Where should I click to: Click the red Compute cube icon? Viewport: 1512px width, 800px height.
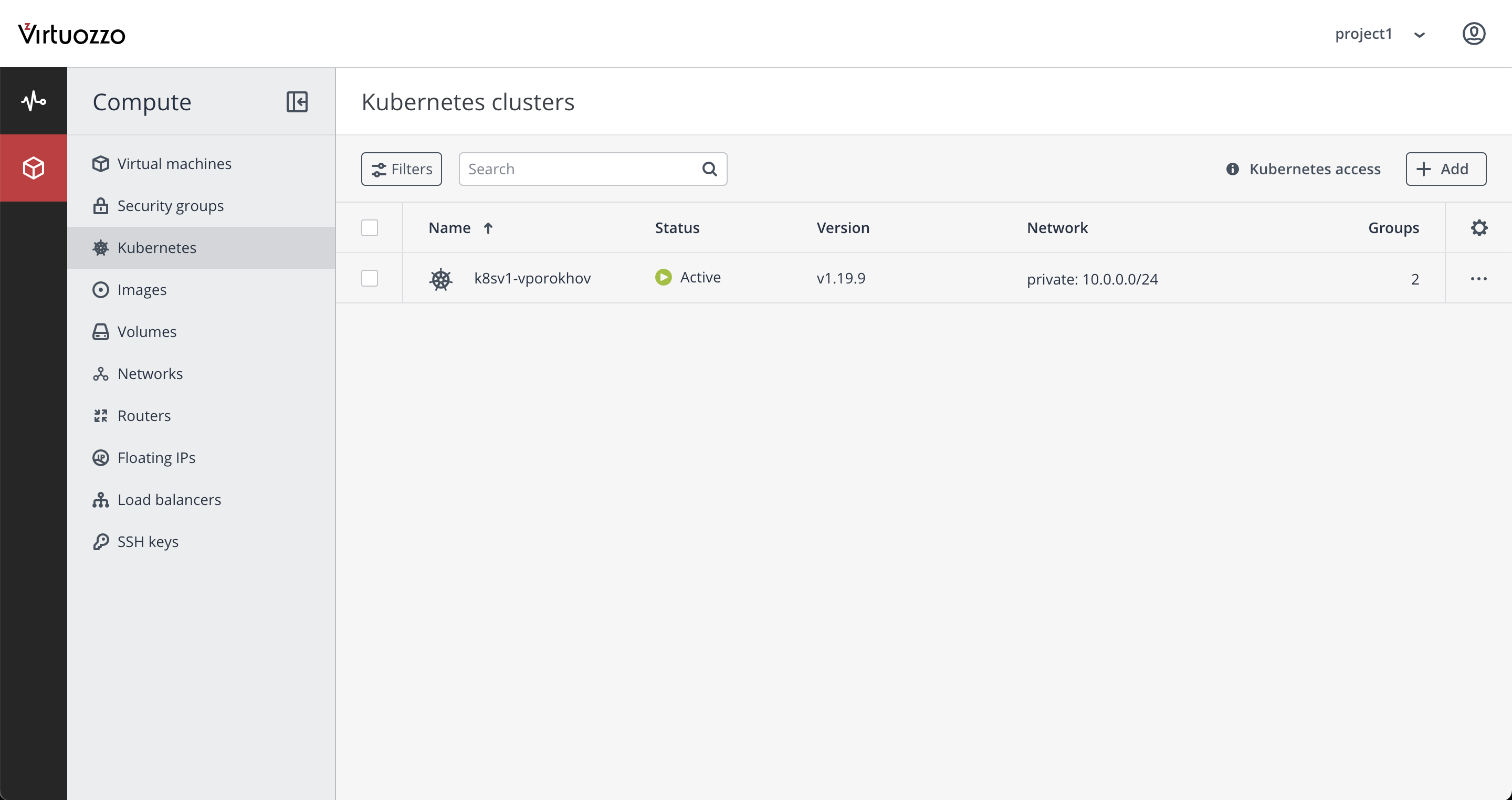pos(34,169)
